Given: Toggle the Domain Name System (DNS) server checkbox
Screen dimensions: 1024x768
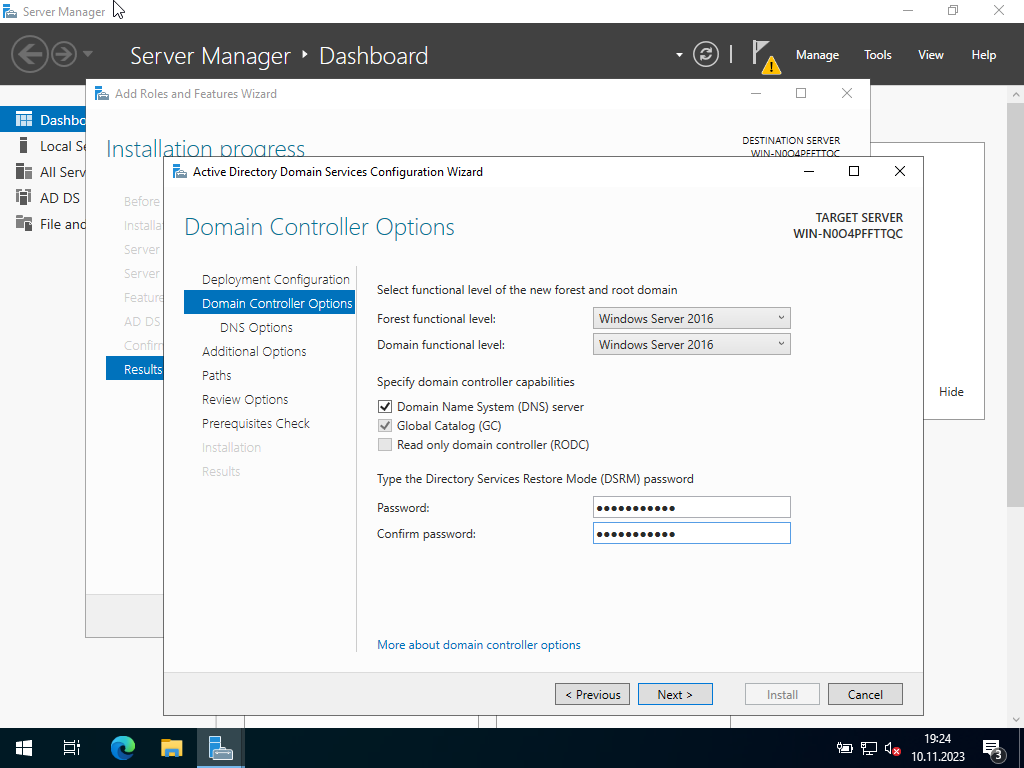Looking at the screenshot, I should click(385, 407).
